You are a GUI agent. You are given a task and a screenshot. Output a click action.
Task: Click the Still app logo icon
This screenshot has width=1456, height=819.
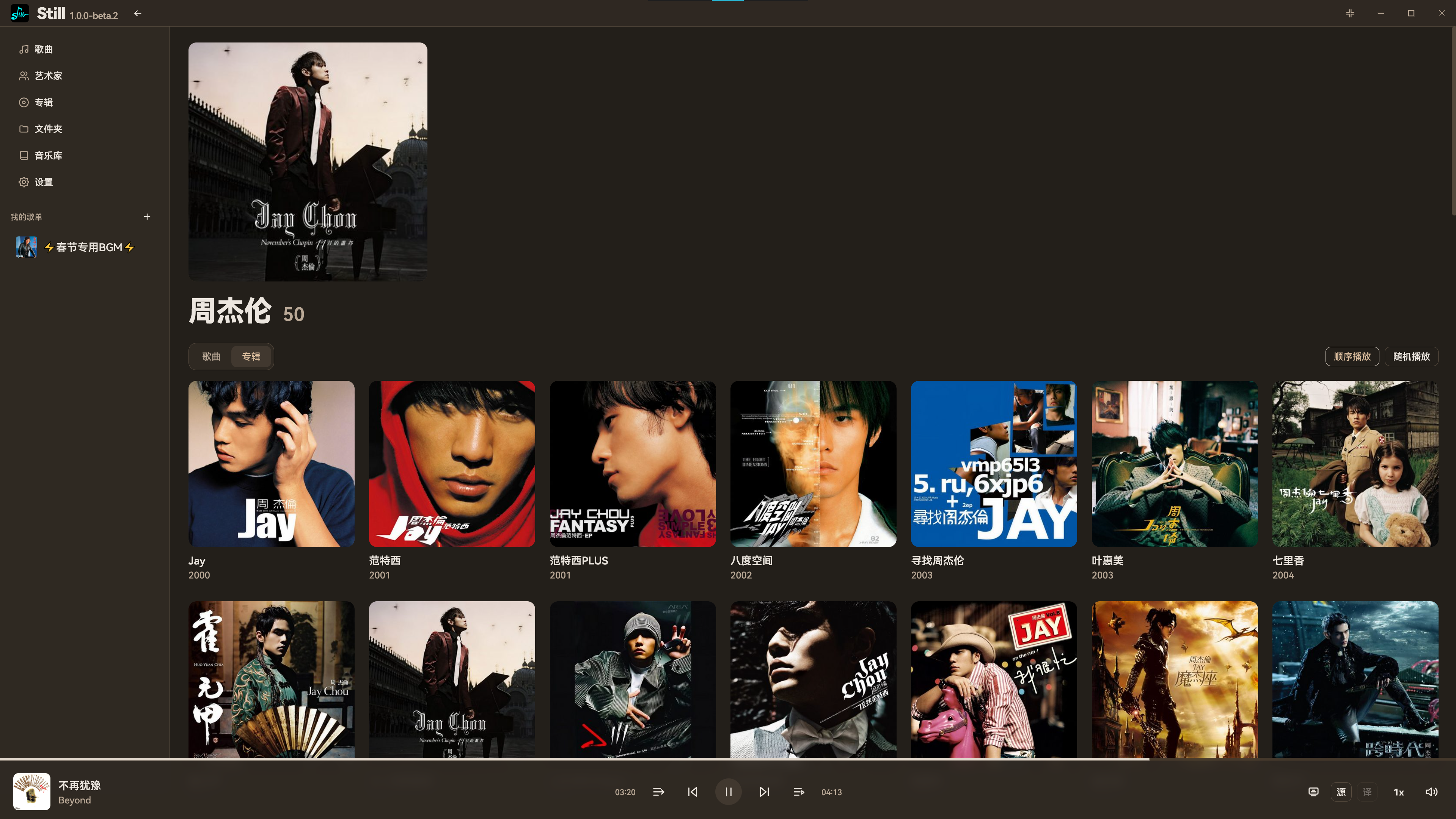tap(20, 13)
